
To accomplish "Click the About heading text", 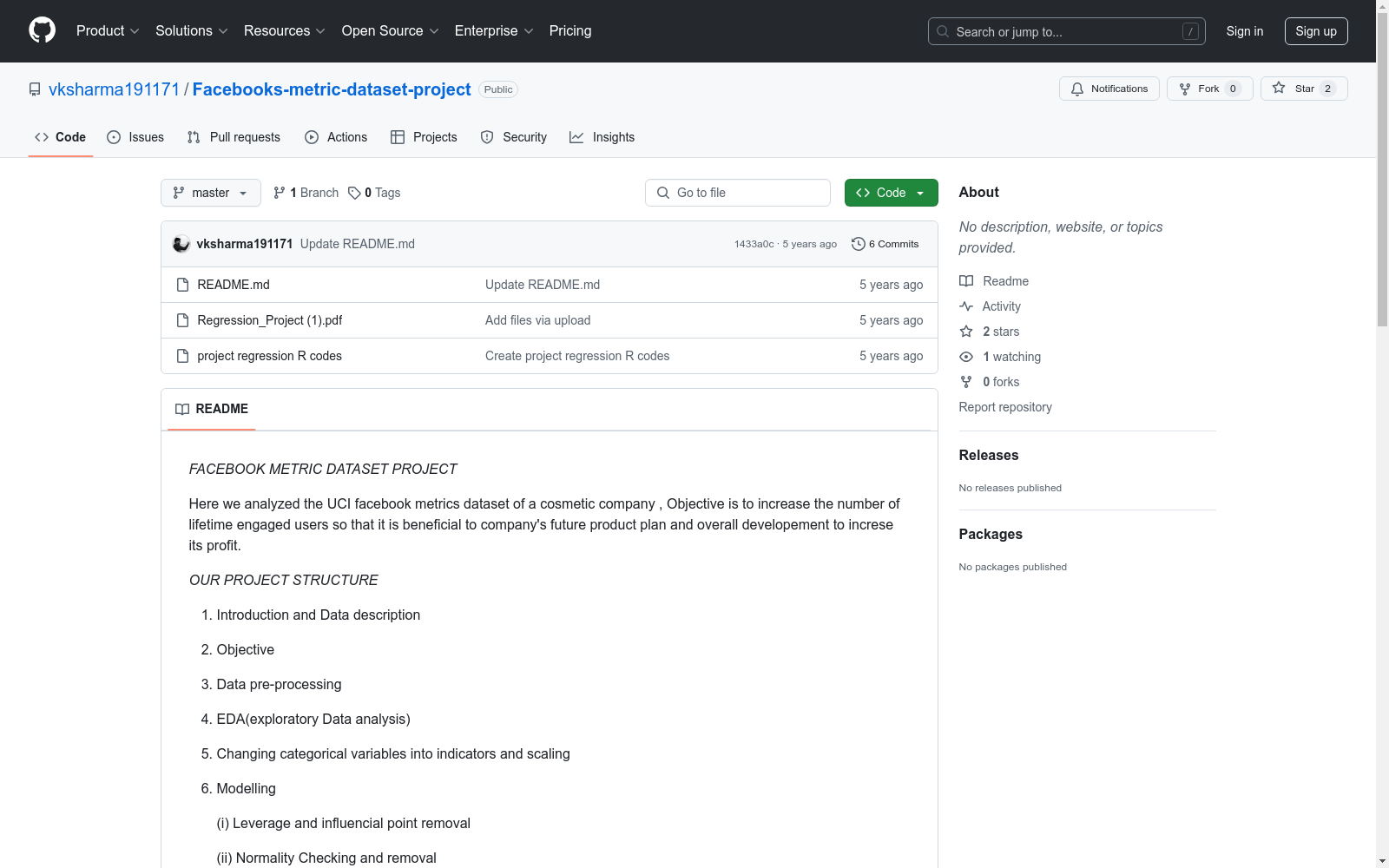I will (979, 192).
